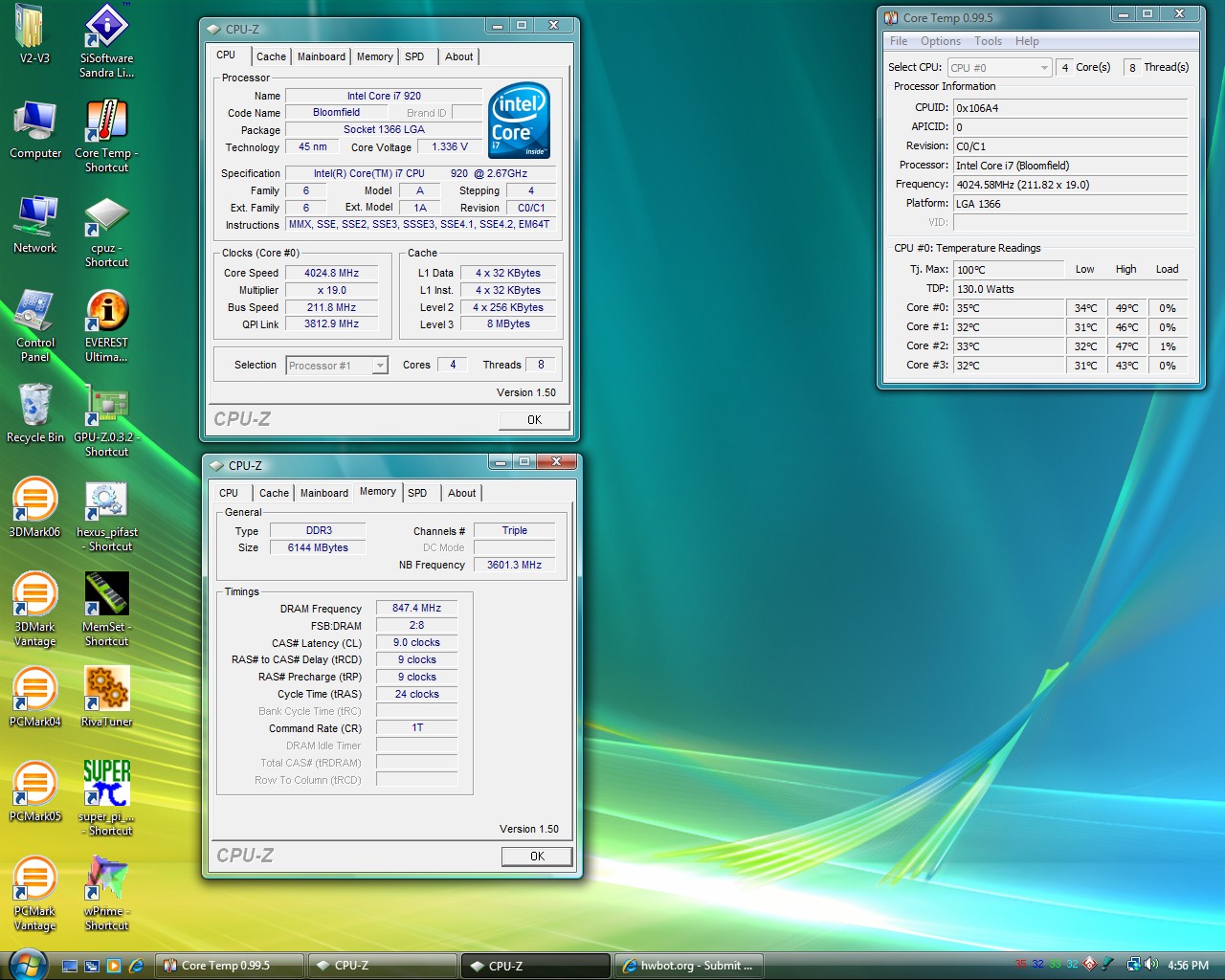Click the TDP 130.0 Watts field
The image size is (1225, 980).
coord(1070,289)
